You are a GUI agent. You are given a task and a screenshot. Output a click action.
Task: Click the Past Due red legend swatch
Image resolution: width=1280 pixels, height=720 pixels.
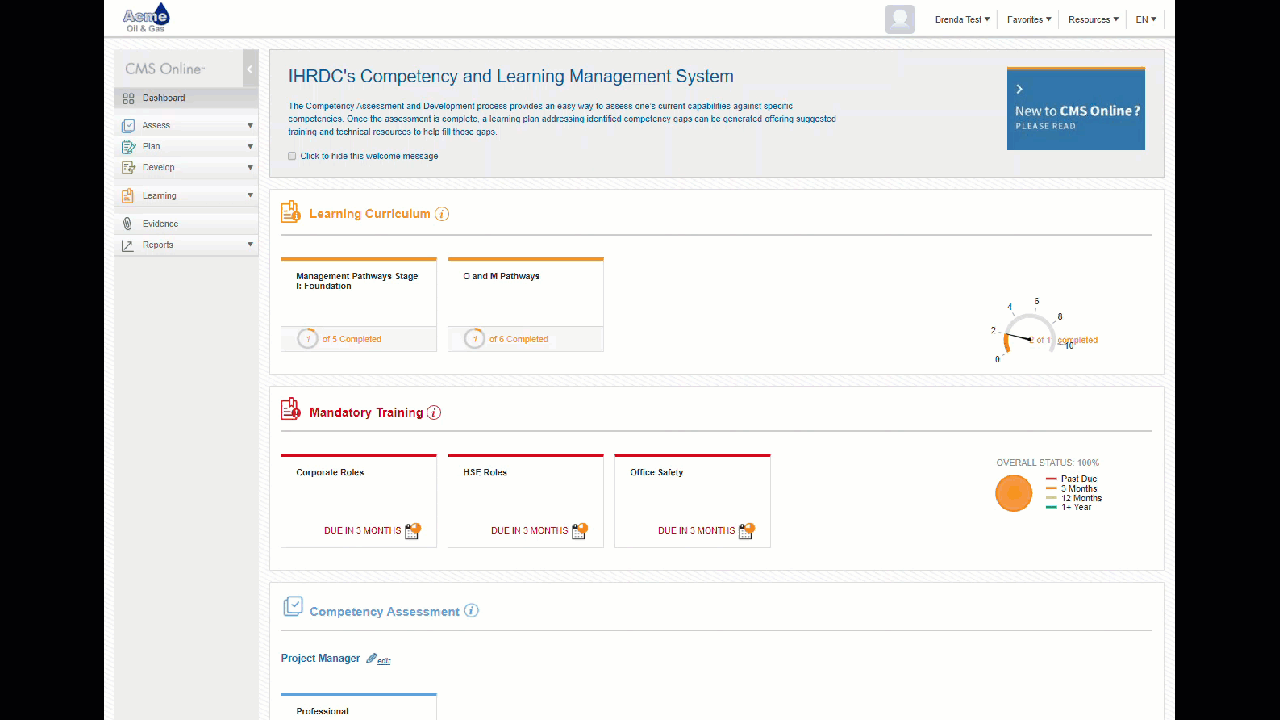tap(1051, 479)
